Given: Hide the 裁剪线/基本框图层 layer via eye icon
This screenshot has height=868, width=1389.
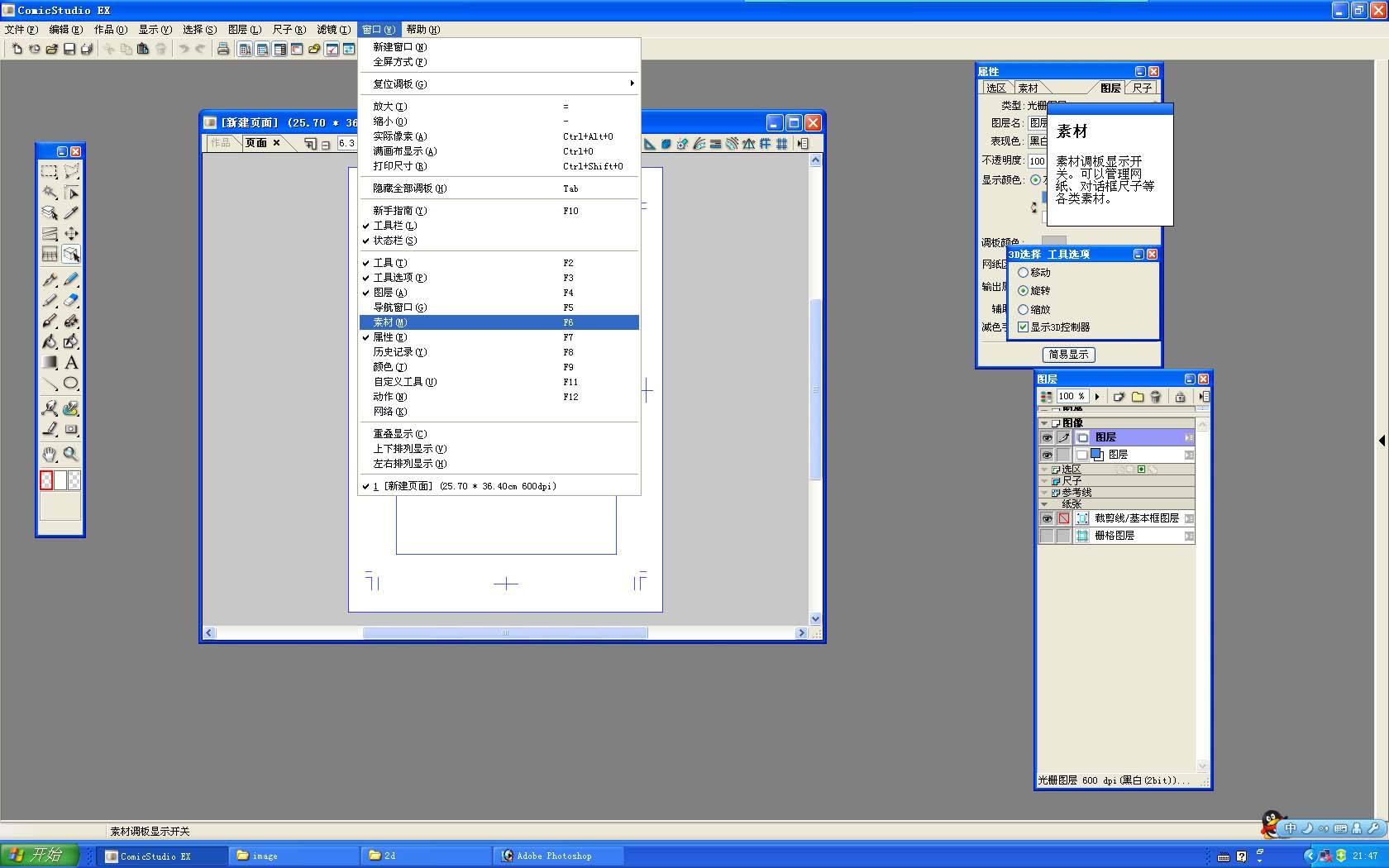Looking at the screenshot, I should coord(1047,518).
